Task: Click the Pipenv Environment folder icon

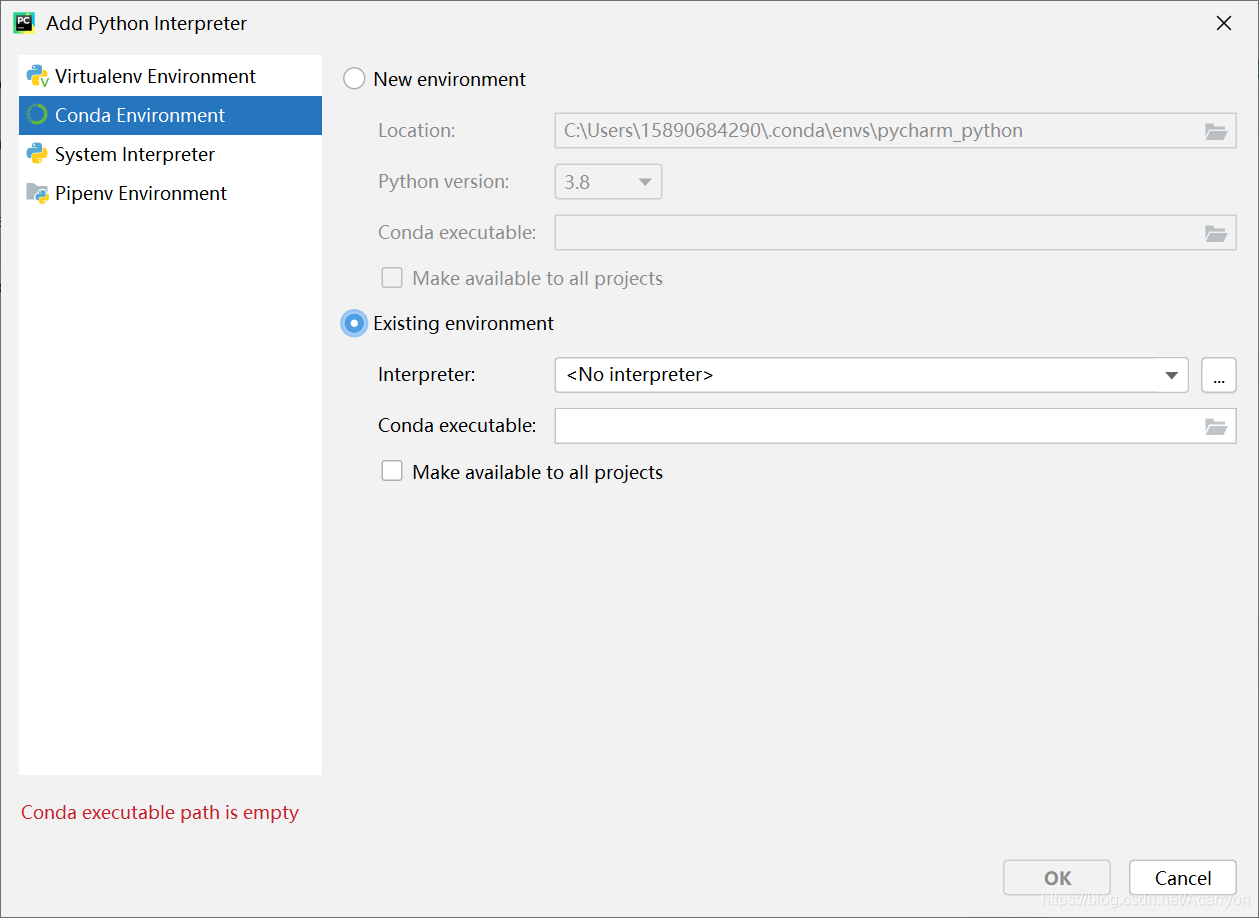Action: pos(37,193)
